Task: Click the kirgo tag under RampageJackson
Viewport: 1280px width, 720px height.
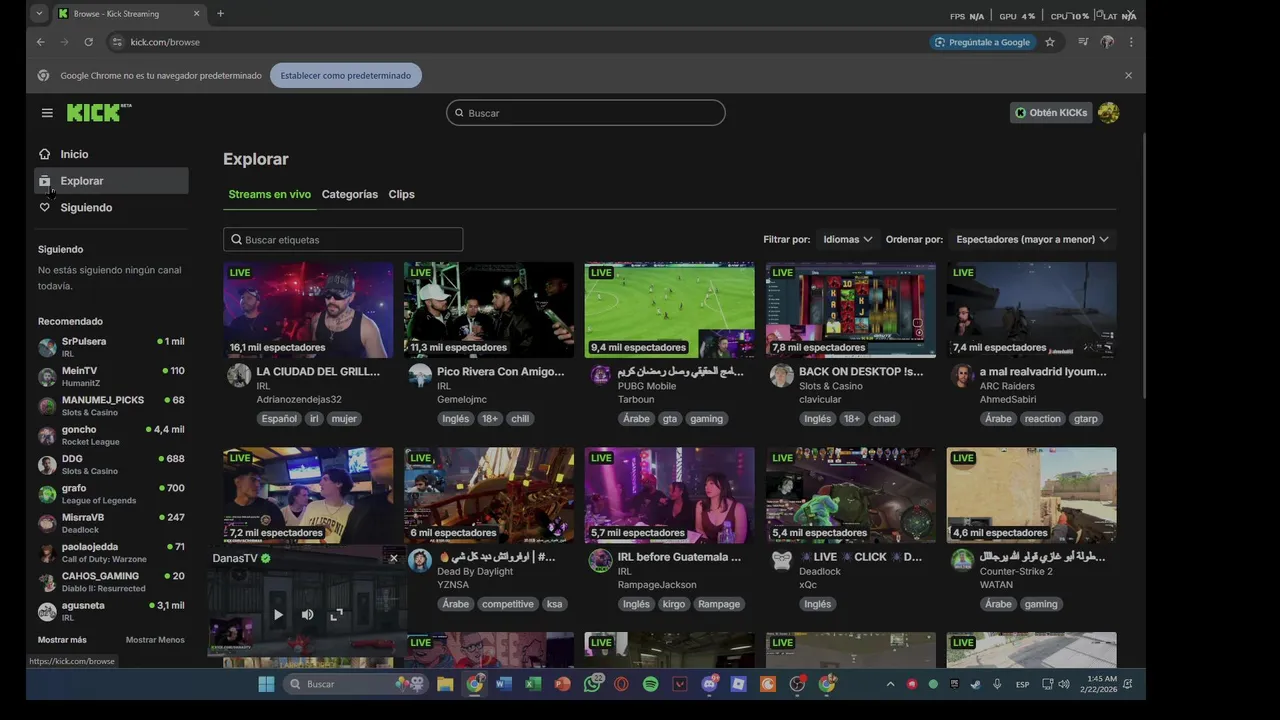Action: (x=674, y=604)
